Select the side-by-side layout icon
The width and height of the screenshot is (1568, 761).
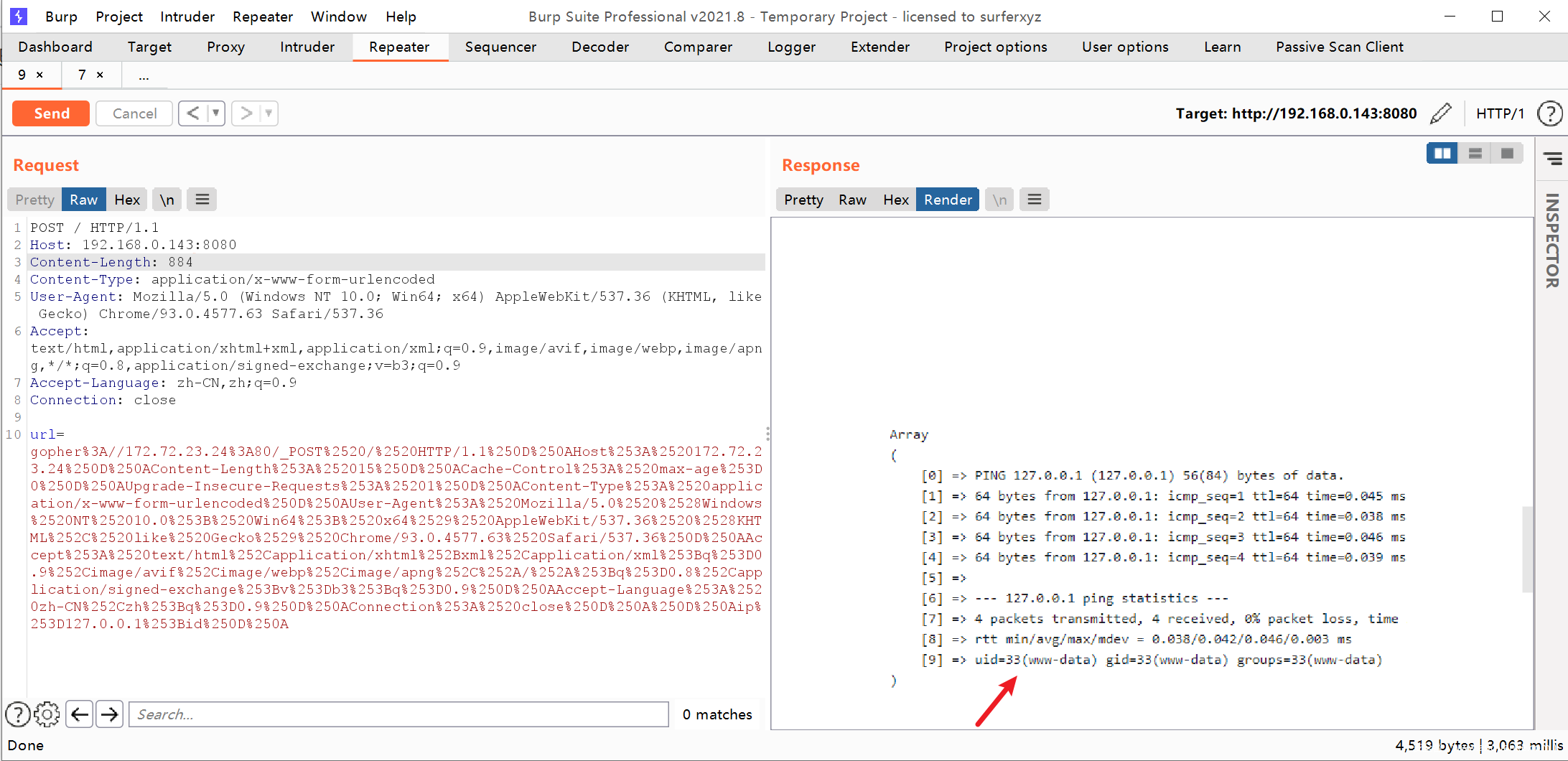[1442, 153]
